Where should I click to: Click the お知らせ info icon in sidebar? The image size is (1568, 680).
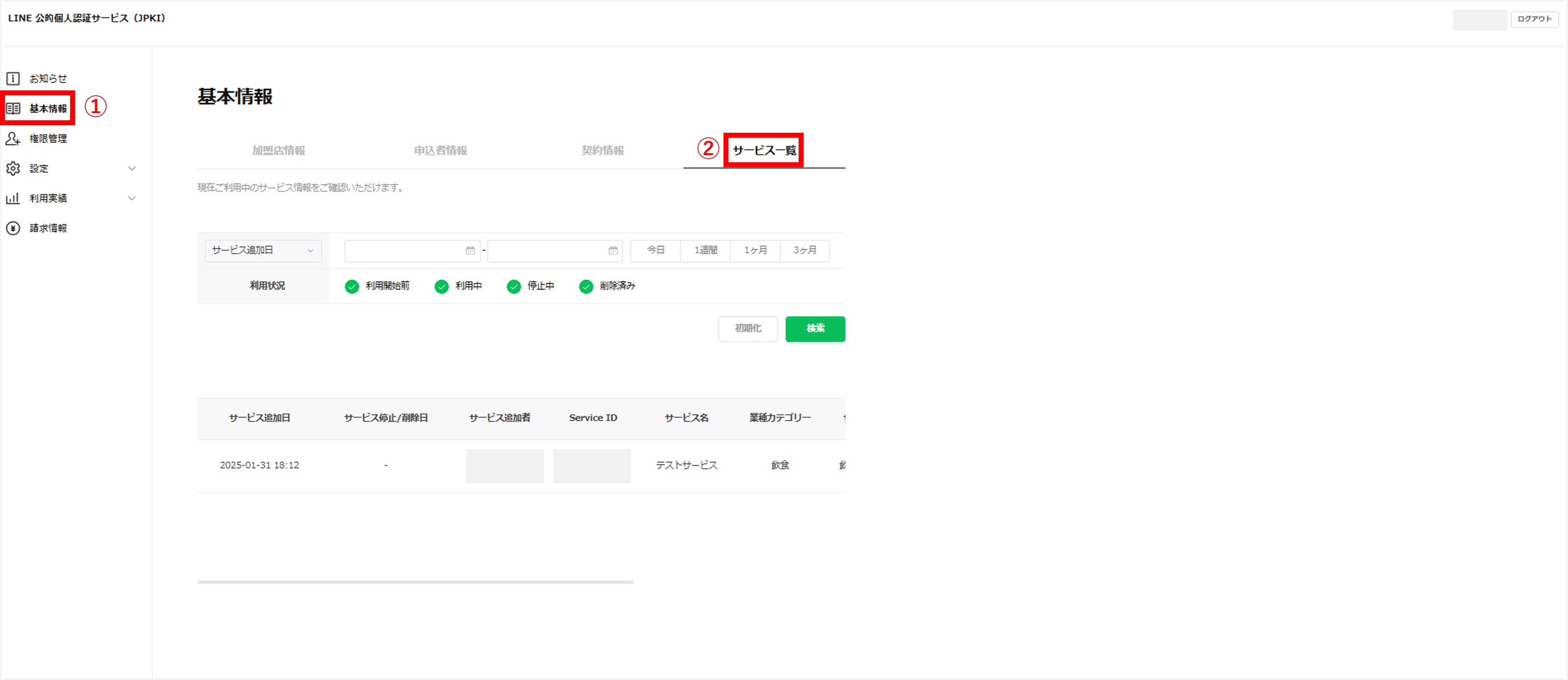point(13,79)
